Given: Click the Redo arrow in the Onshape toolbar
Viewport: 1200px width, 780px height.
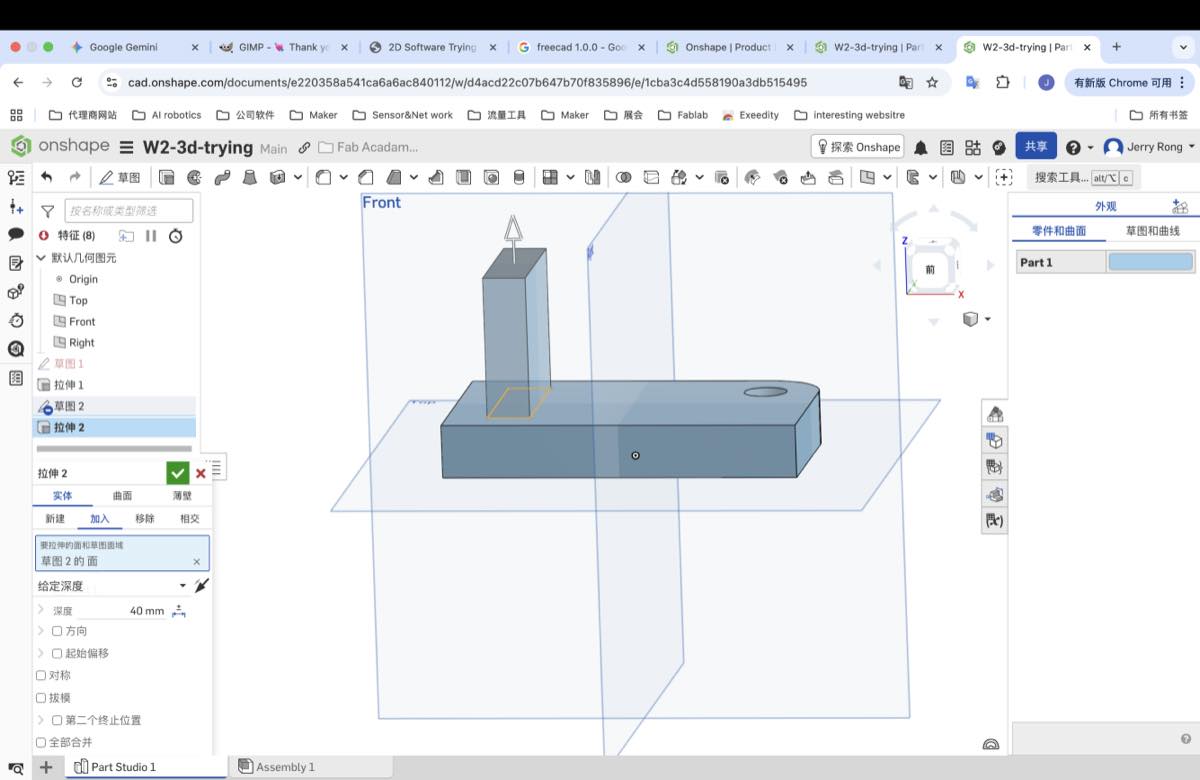Looking at the screenshot, I should (x=75, y=177).
